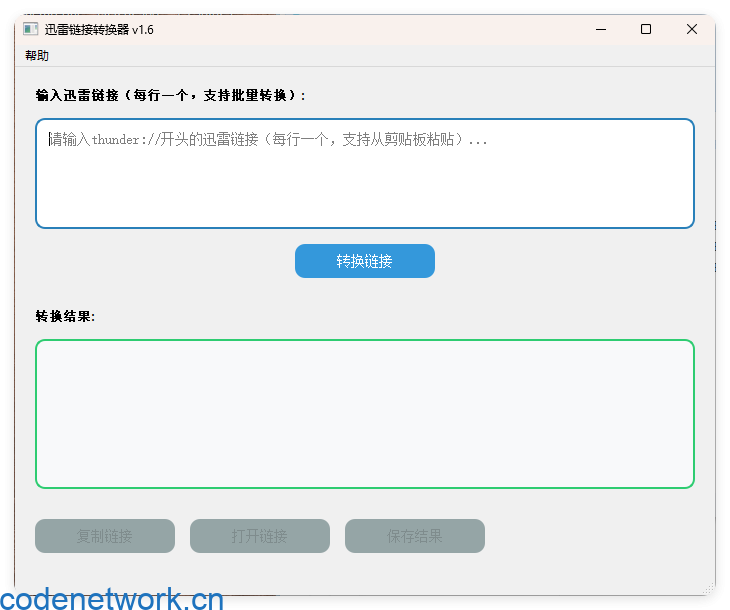
Task: Click the 转换结果 output box
Action: coord(365,414)
